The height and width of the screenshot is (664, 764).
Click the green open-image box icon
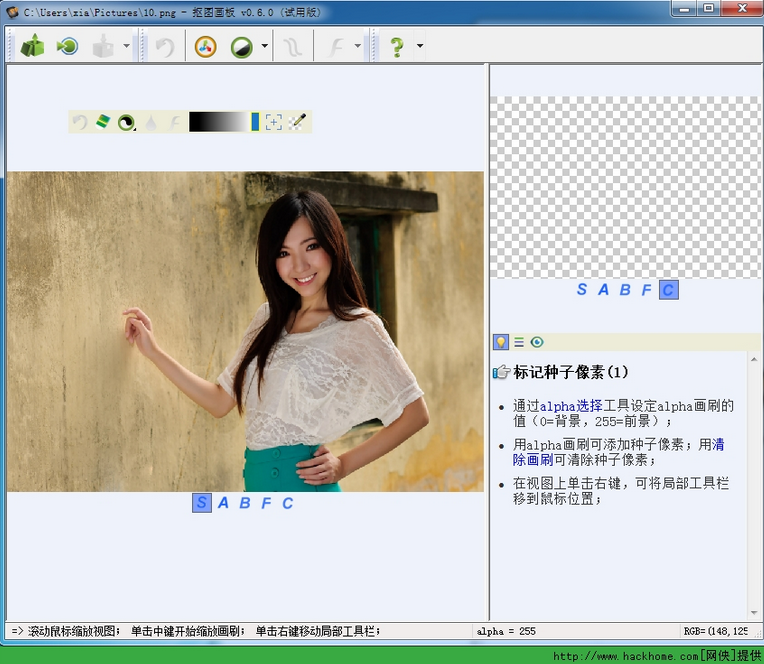click(x=33, y=46)
